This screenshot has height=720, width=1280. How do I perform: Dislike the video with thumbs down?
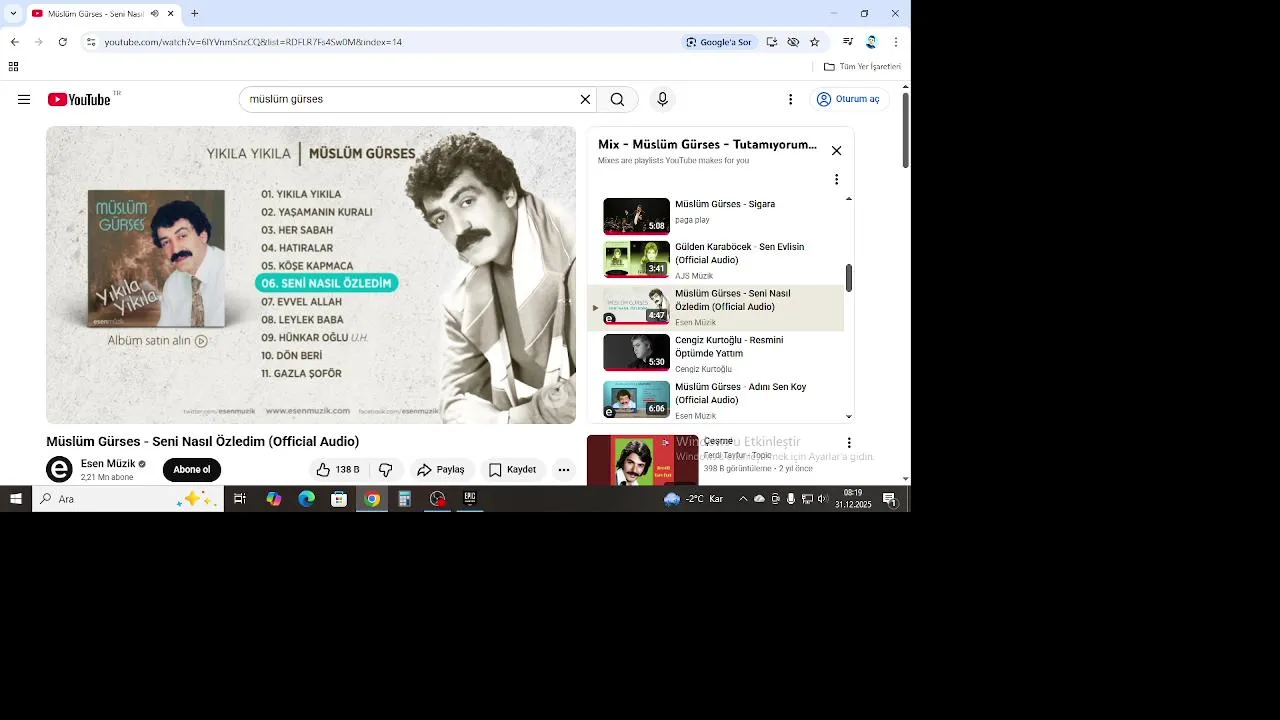(x=385, y=470)
